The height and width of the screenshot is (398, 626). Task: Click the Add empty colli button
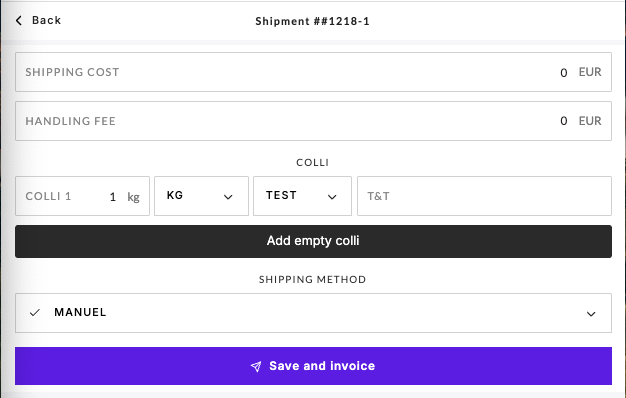tap(313, 241)
